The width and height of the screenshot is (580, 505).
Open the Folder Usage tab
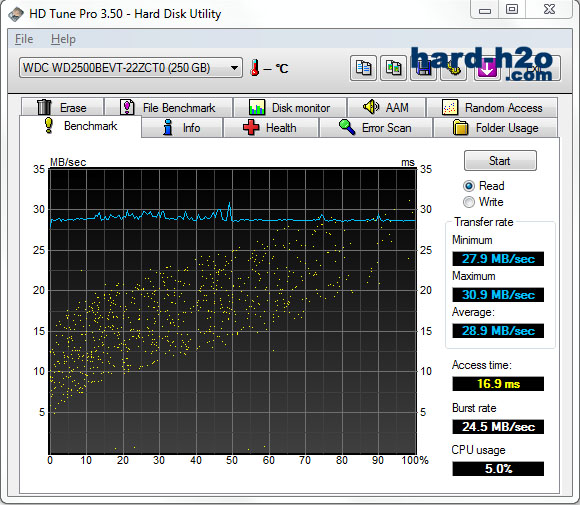495,128
